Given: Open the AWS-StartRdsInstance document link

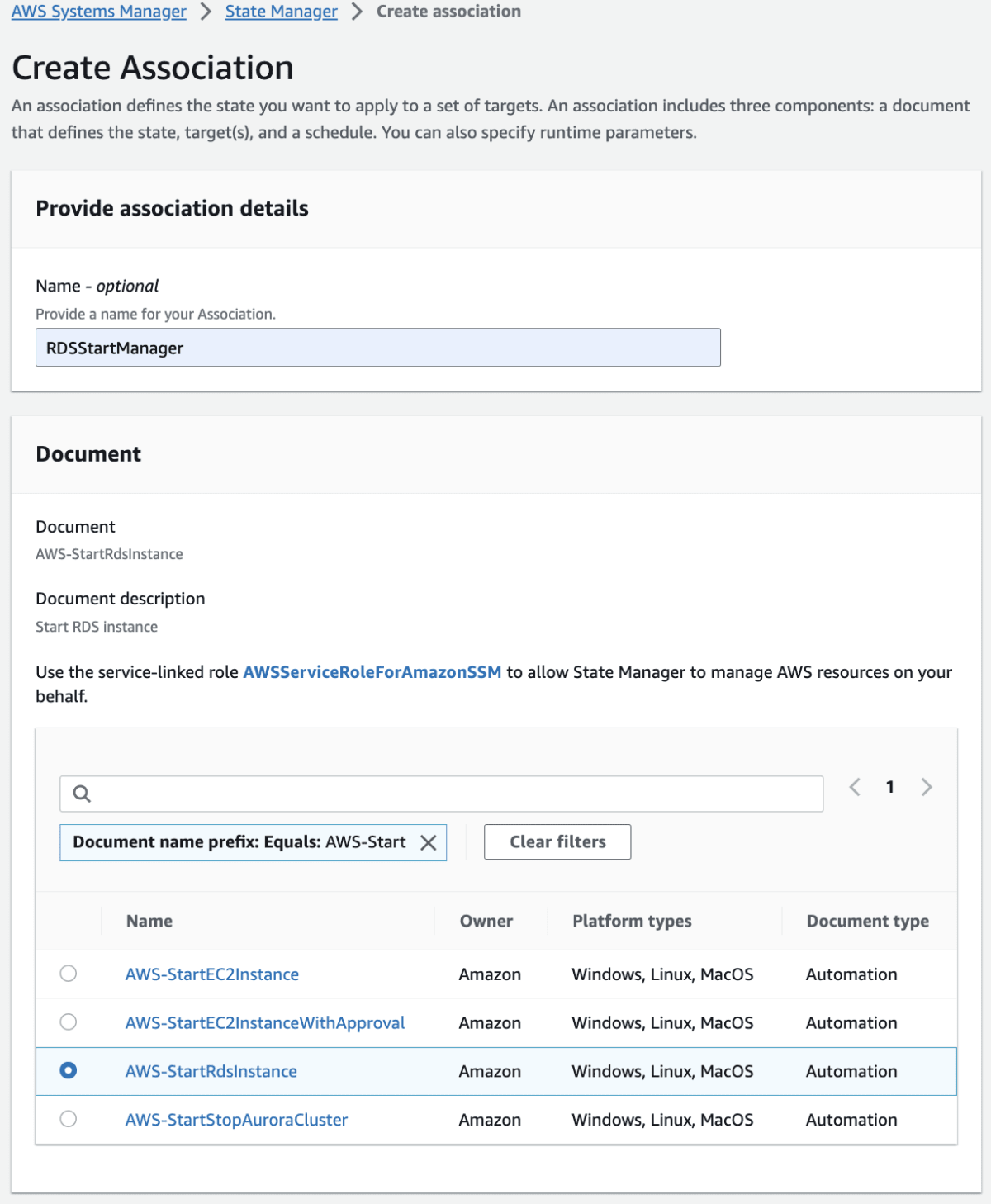Looking at the screenshot, I should coord(211,1071).
